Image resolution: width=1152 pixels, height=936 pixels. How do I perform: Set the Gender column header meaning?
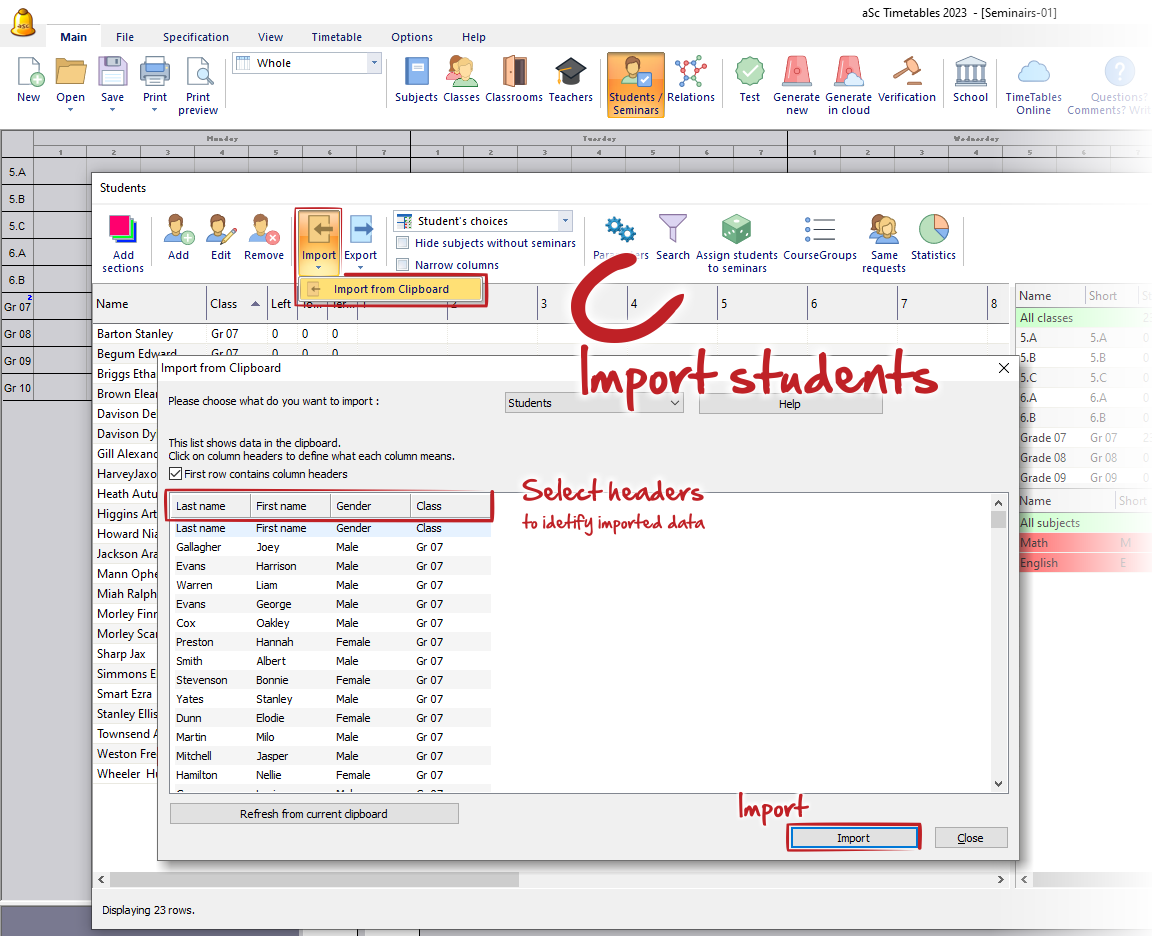370,506
